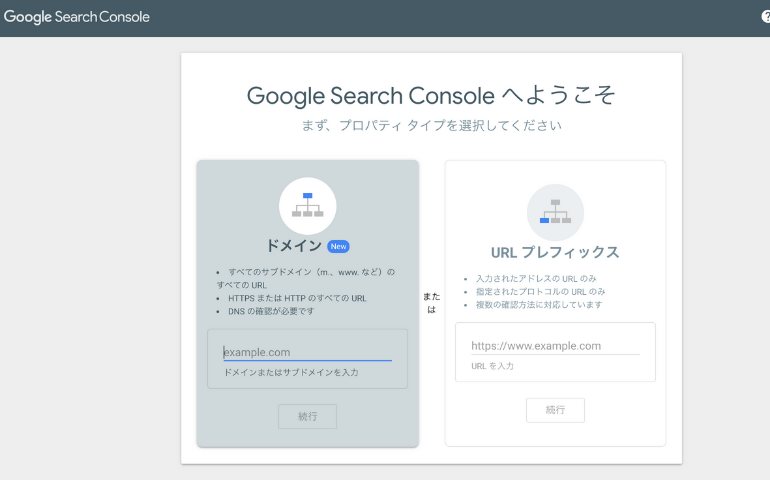Click the または separator label

[x=431, y=303]
